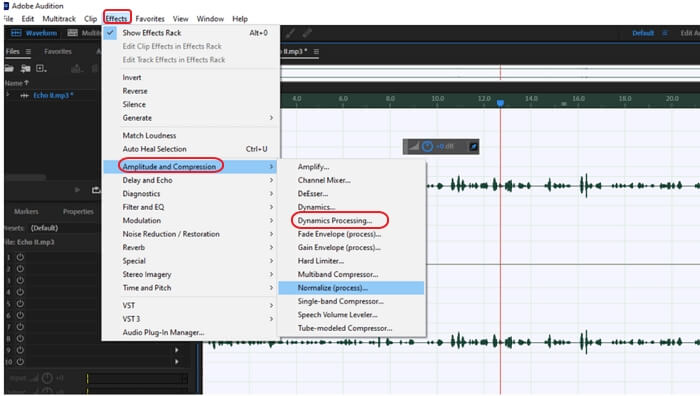Click the Import File icon

pos(25,68)
